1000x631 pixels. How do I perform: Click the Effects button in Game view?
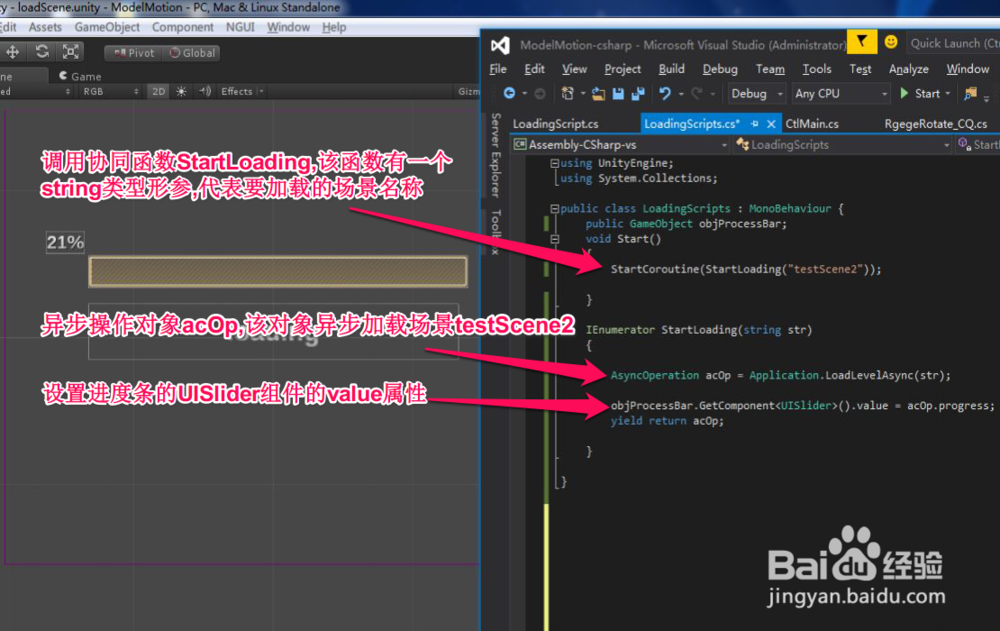pyautogui.click(x=236, y=91)
